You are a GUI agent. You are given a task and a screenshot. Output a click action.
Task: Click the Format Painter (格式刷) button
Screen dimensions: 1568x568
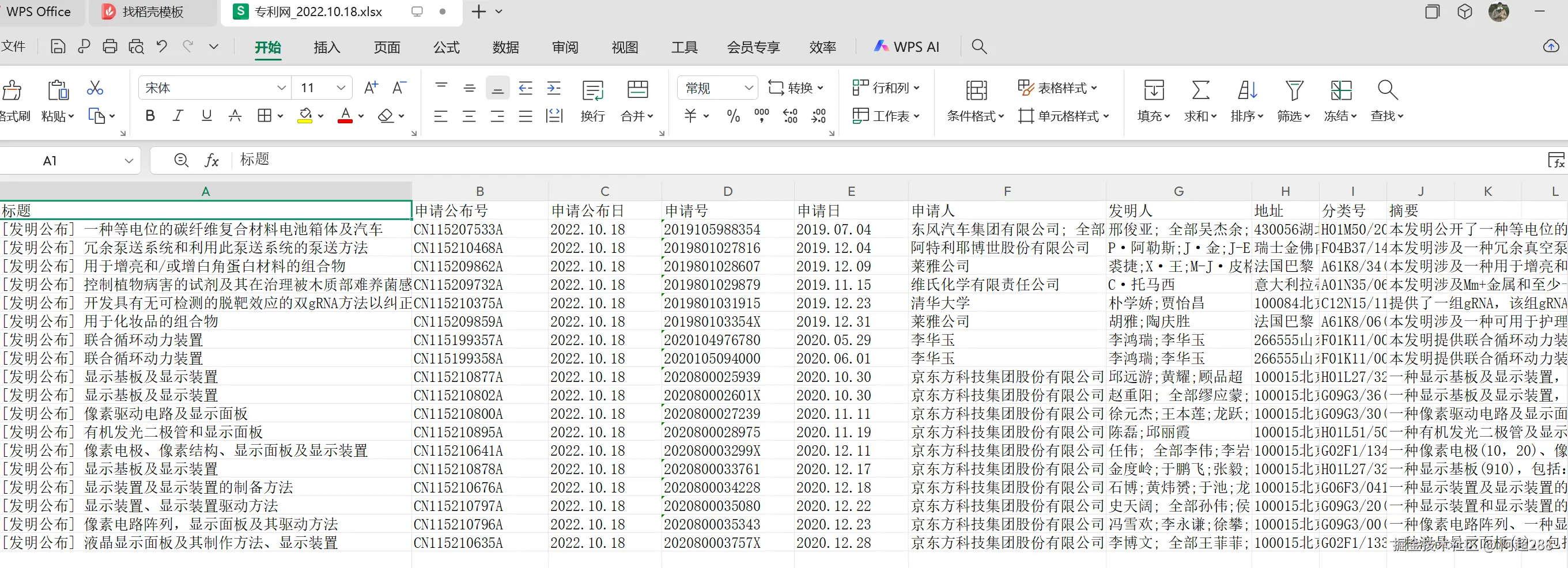pos(13,100)
